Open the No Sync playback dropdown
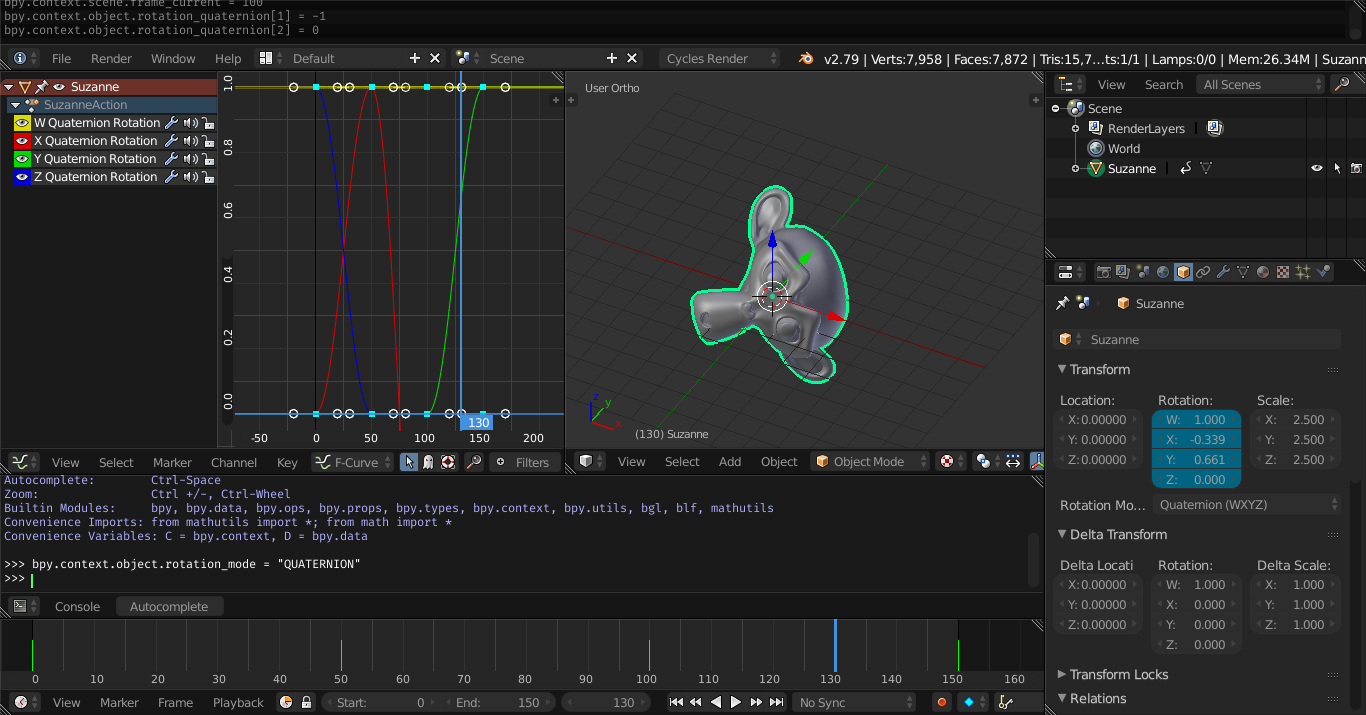The width and height of the screenshot is (1366, 715). pyautogui.click(x=855, y=702)
